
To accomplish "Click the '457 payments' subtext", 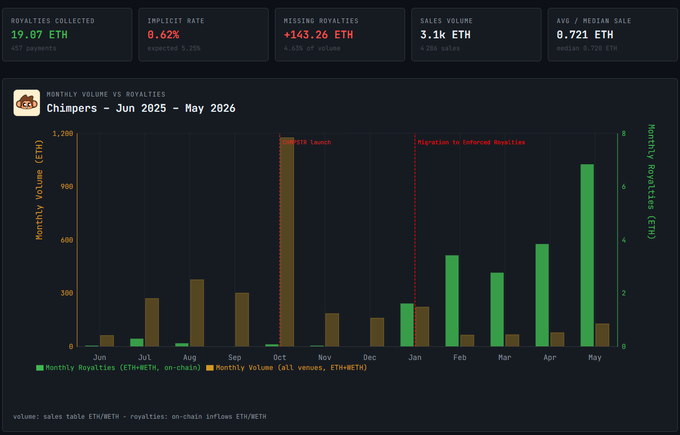I will click(x=33, y=48).
